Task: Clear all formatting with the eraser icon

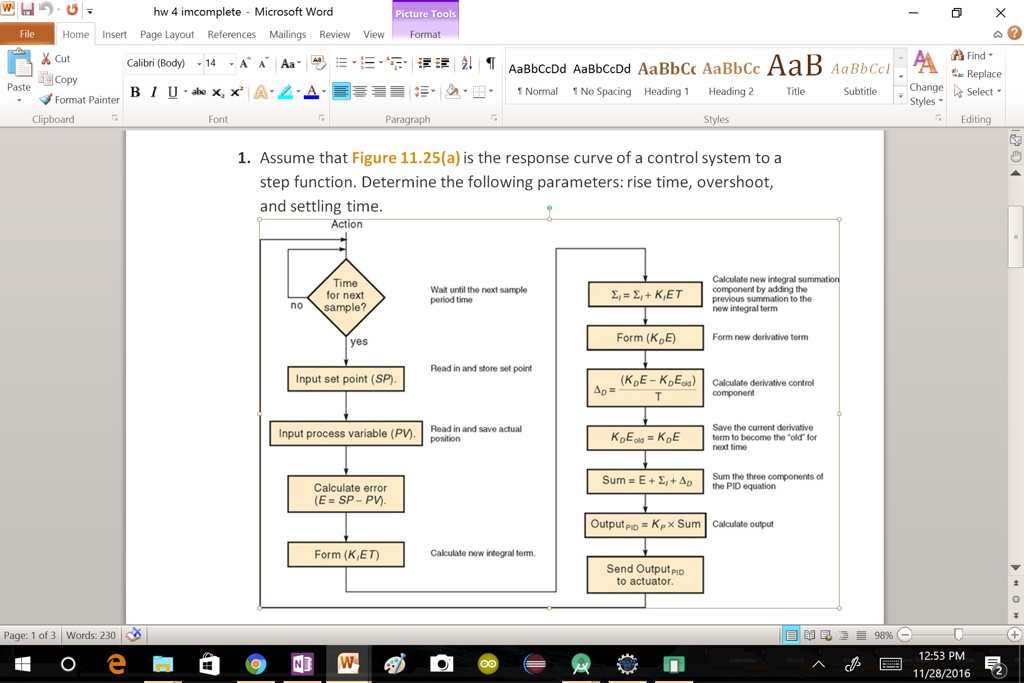Action: [x=317, y=63]
